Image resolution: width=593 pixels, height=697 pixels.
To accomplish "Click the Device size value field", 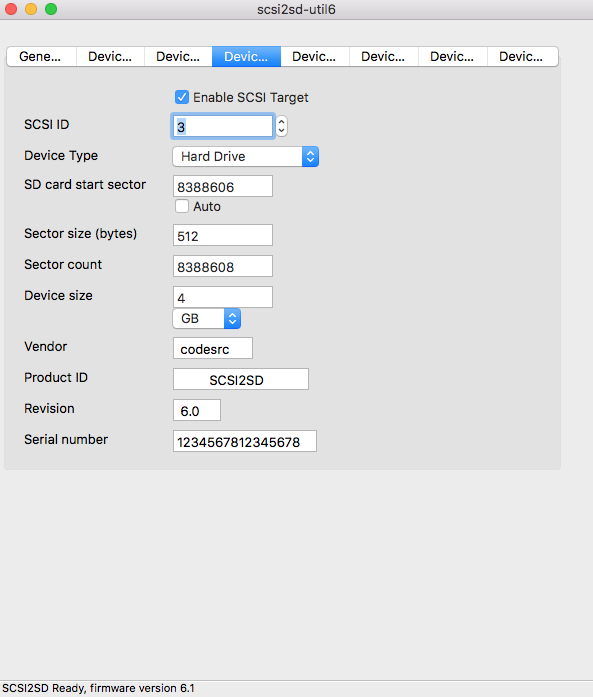I will pyautogui.click(x=223, y=297).
